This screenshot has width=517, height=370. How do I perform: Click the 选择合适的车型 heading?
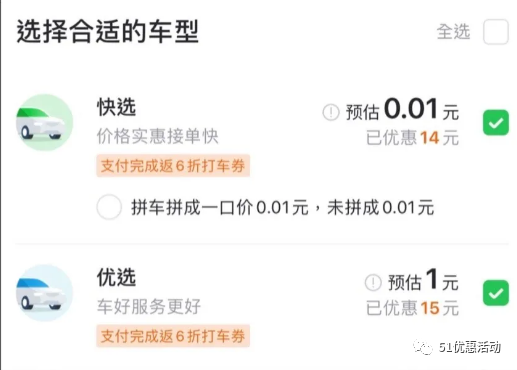108,32
